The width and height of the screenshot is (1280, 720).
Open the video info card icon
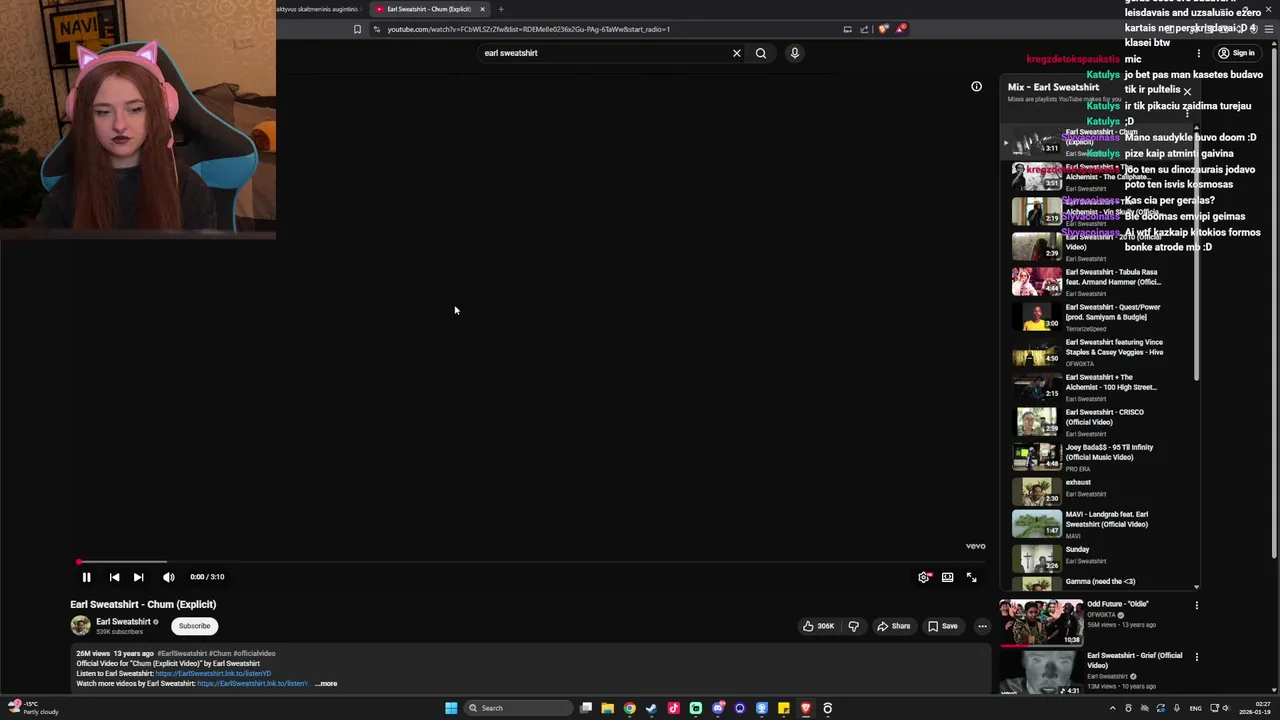976,87
